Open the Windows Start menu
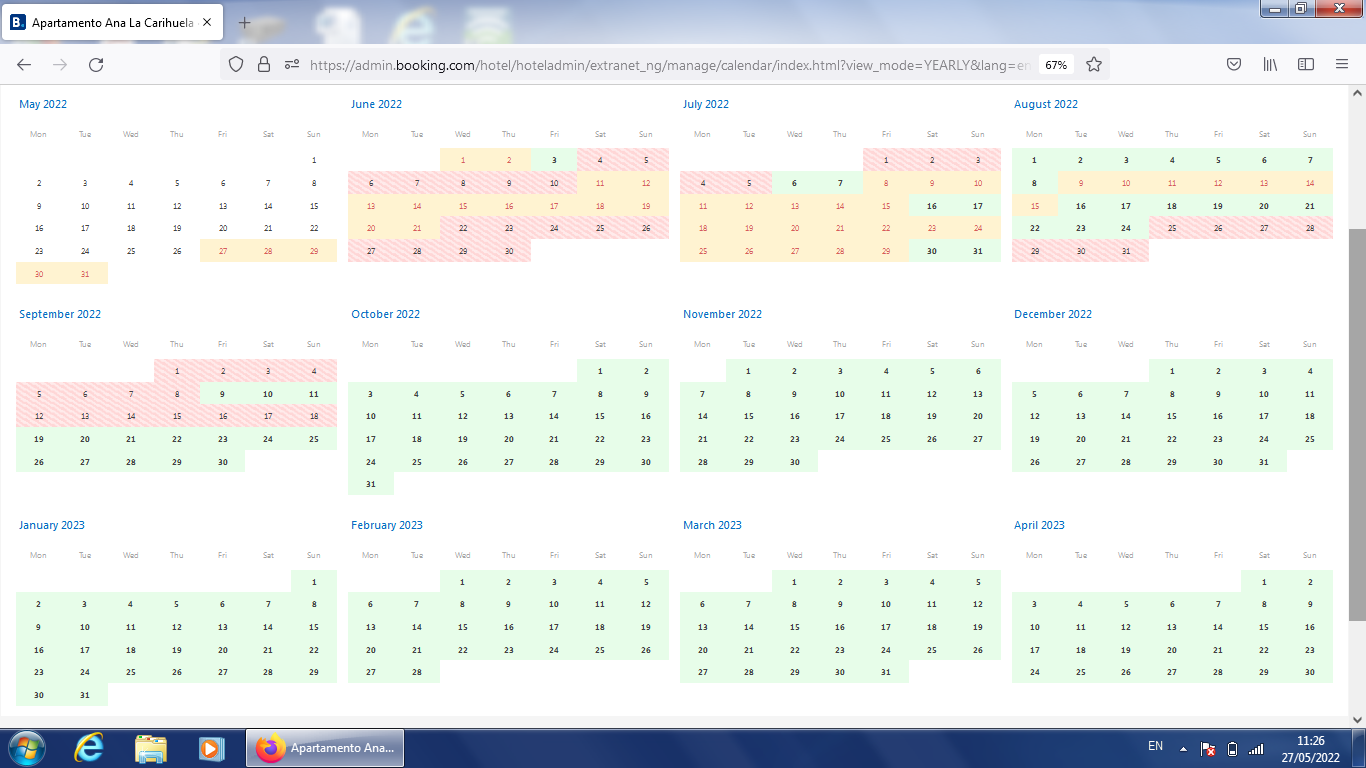Screen dimensions: 1366x768 click(x=25, y=748)
